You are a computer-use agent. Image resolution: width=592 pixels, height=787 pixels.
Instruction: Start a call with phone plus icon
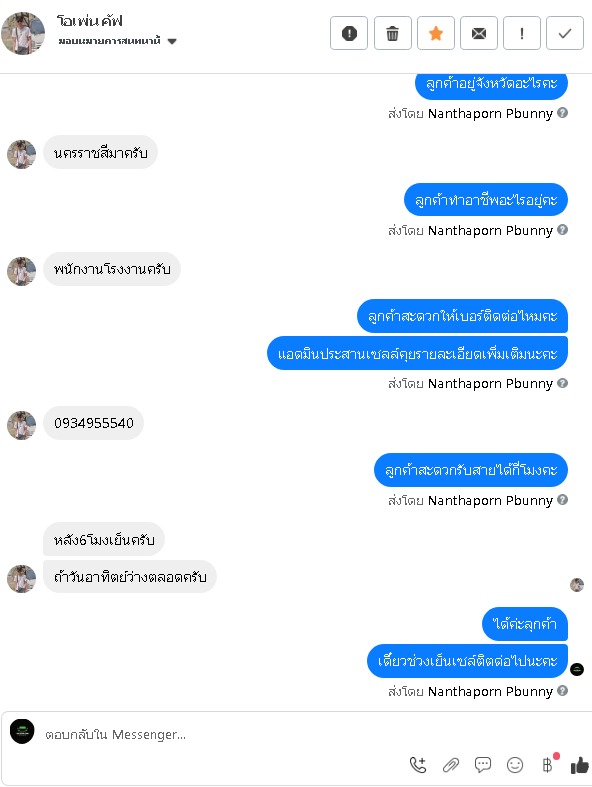coord(418,765)
